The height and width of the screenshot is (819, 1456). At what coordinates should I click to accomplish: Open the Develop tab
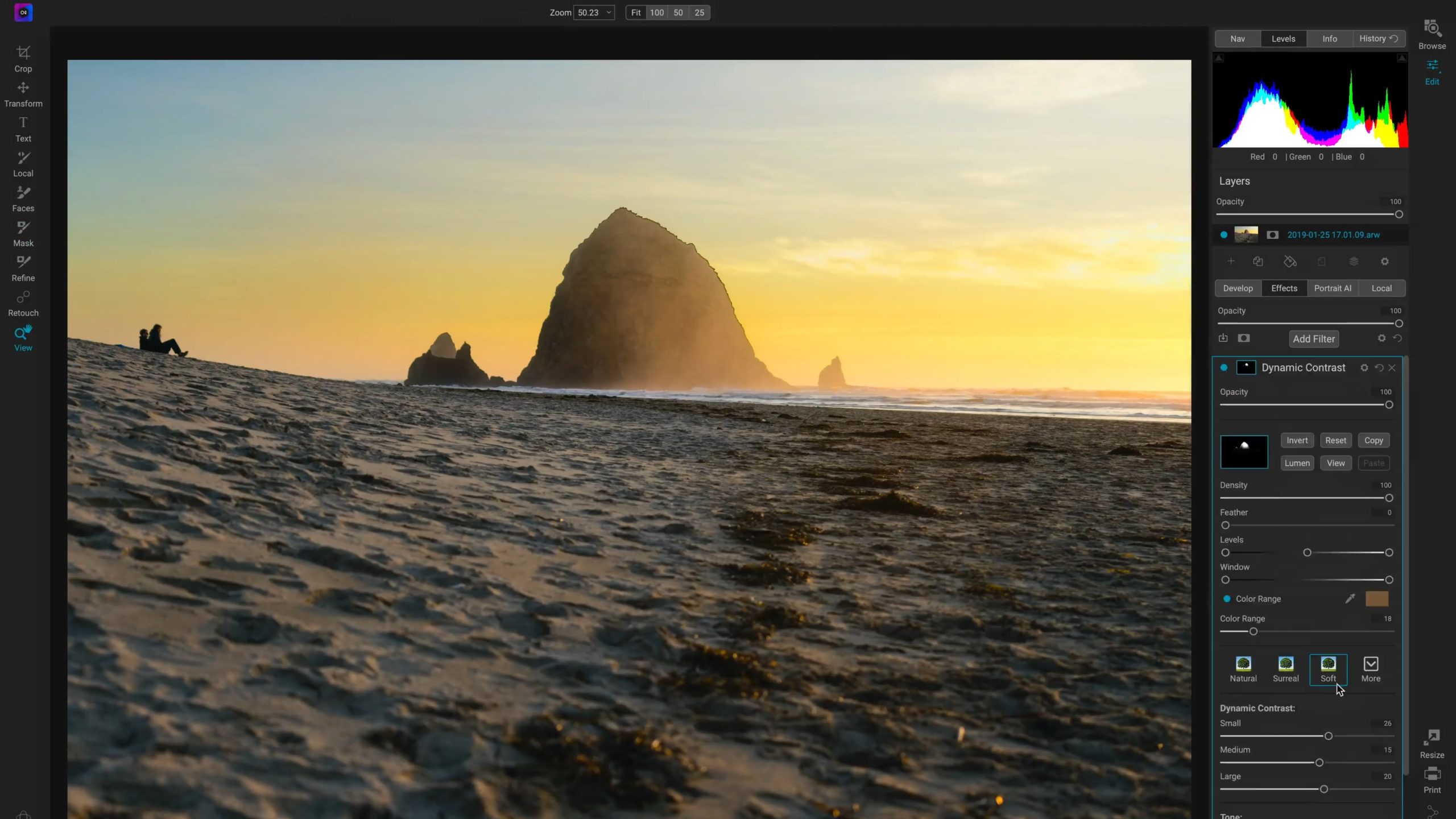click(1238, 288)
